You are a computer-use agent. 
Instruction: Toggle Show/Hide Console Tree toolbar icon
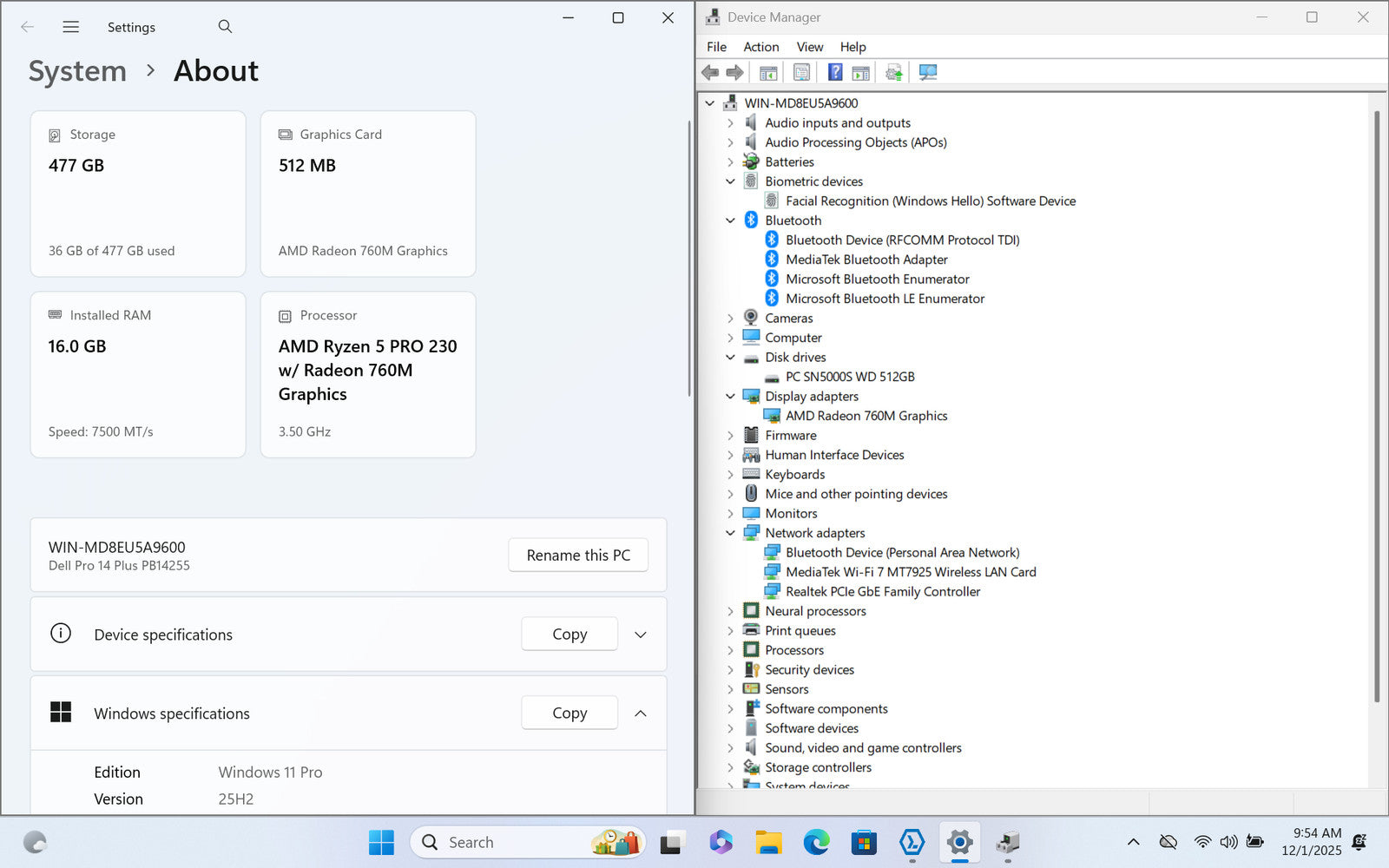pos(768,72)
